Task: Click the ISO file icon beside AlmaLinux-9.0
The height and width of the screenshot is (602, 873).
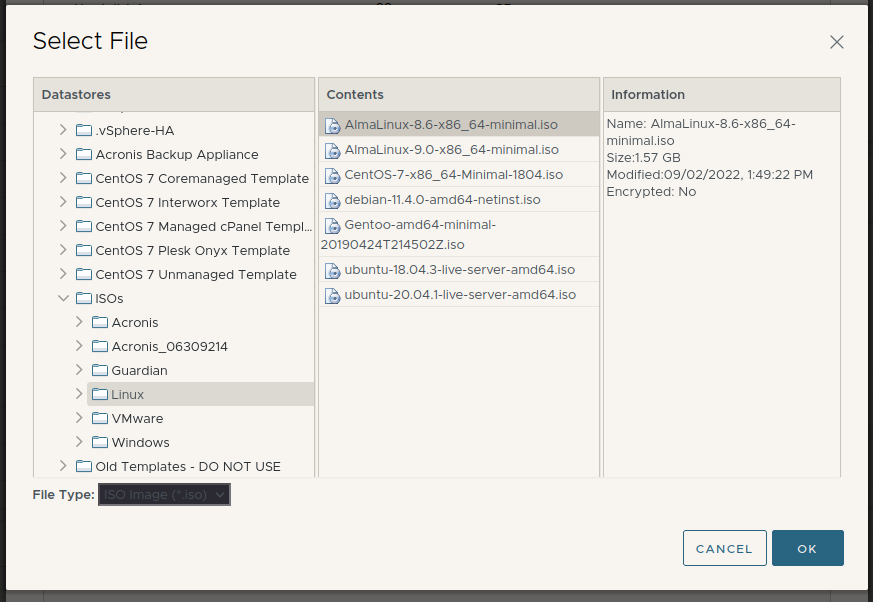Action: click(333, 150)
